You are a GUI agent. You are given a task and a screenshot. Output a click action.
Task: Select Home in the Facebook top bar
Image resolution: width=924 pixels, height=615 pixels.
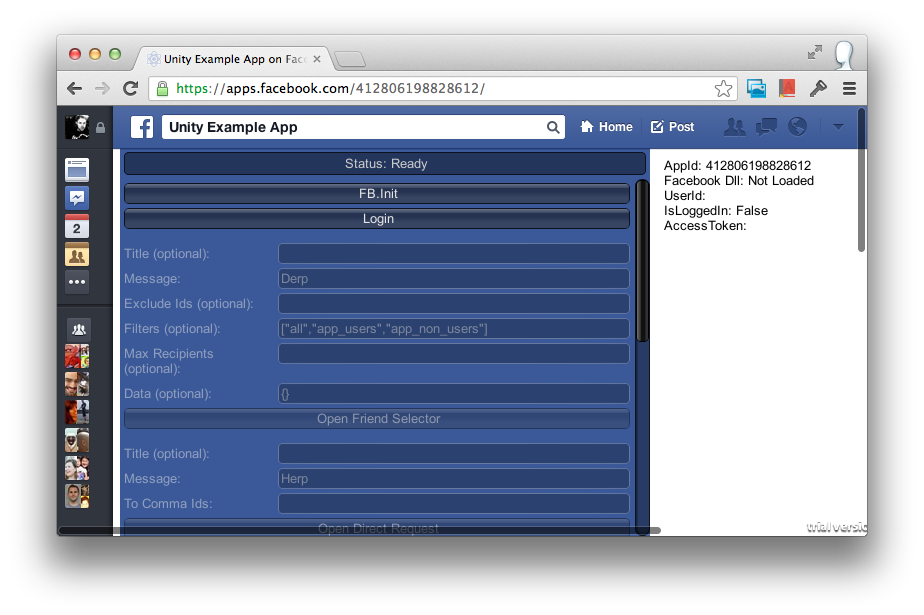(606, 126)
